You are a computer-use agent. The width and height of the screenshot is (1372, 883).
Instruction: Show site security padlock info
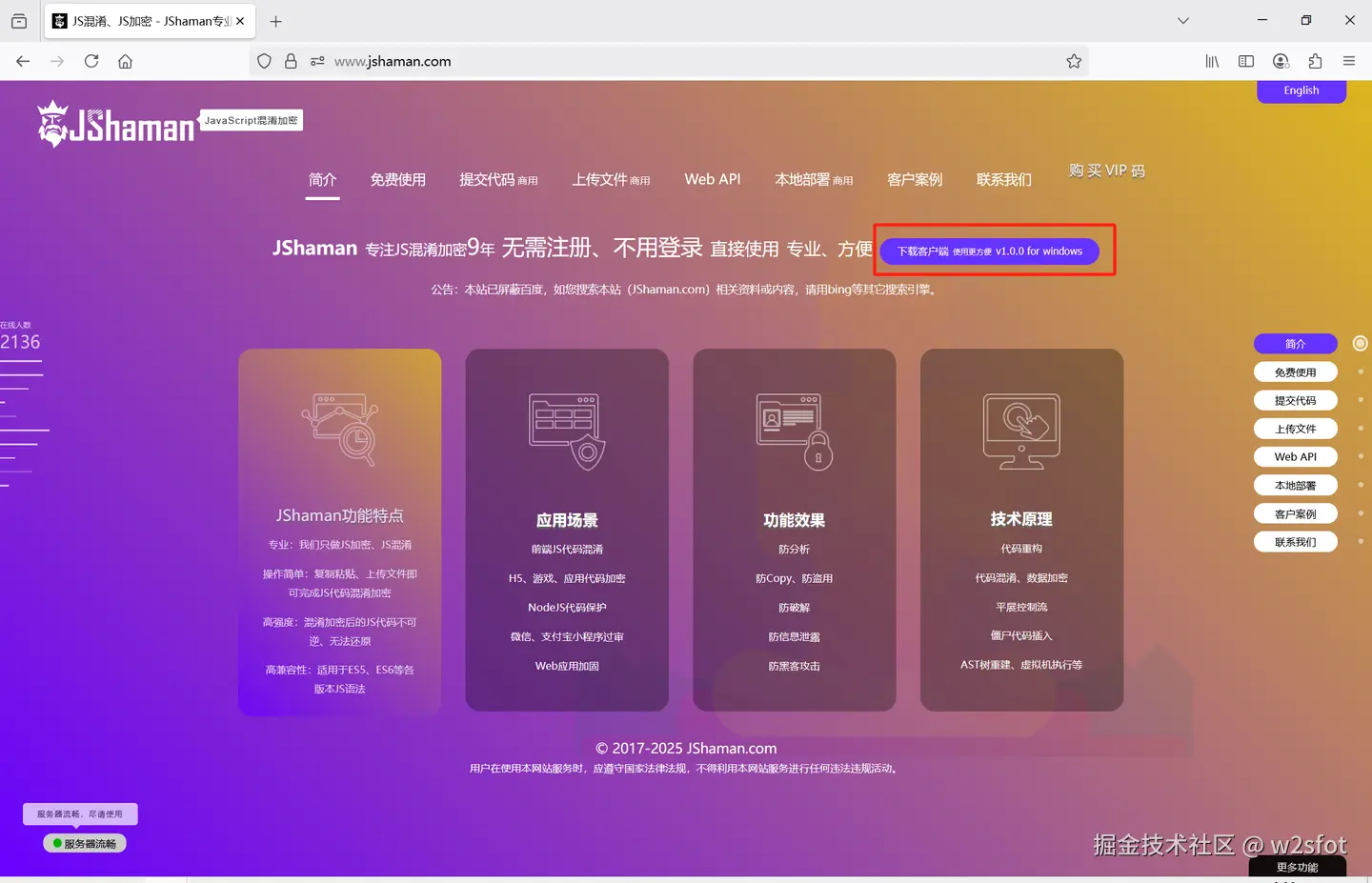pyautogui.click(x=291, y=61)
